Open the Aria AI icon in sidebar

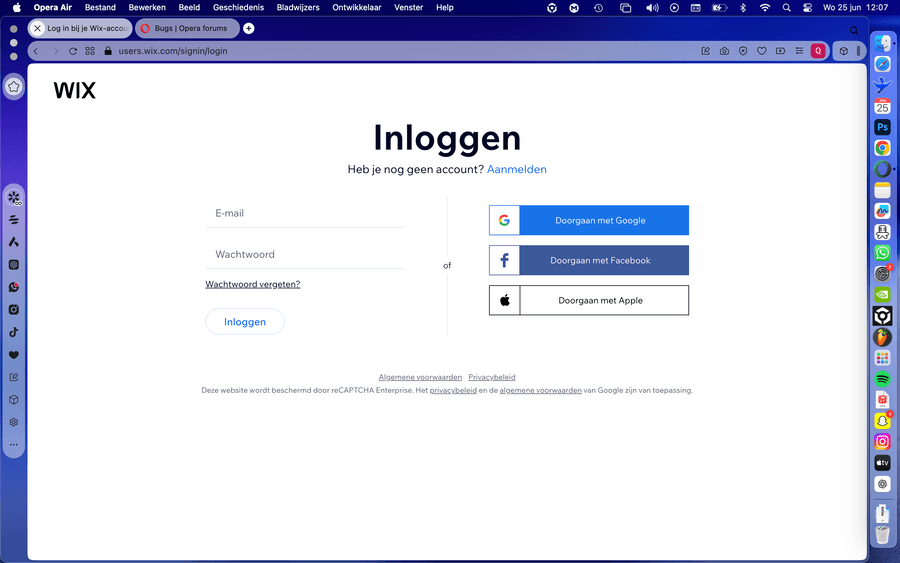[x=14, y=242]
